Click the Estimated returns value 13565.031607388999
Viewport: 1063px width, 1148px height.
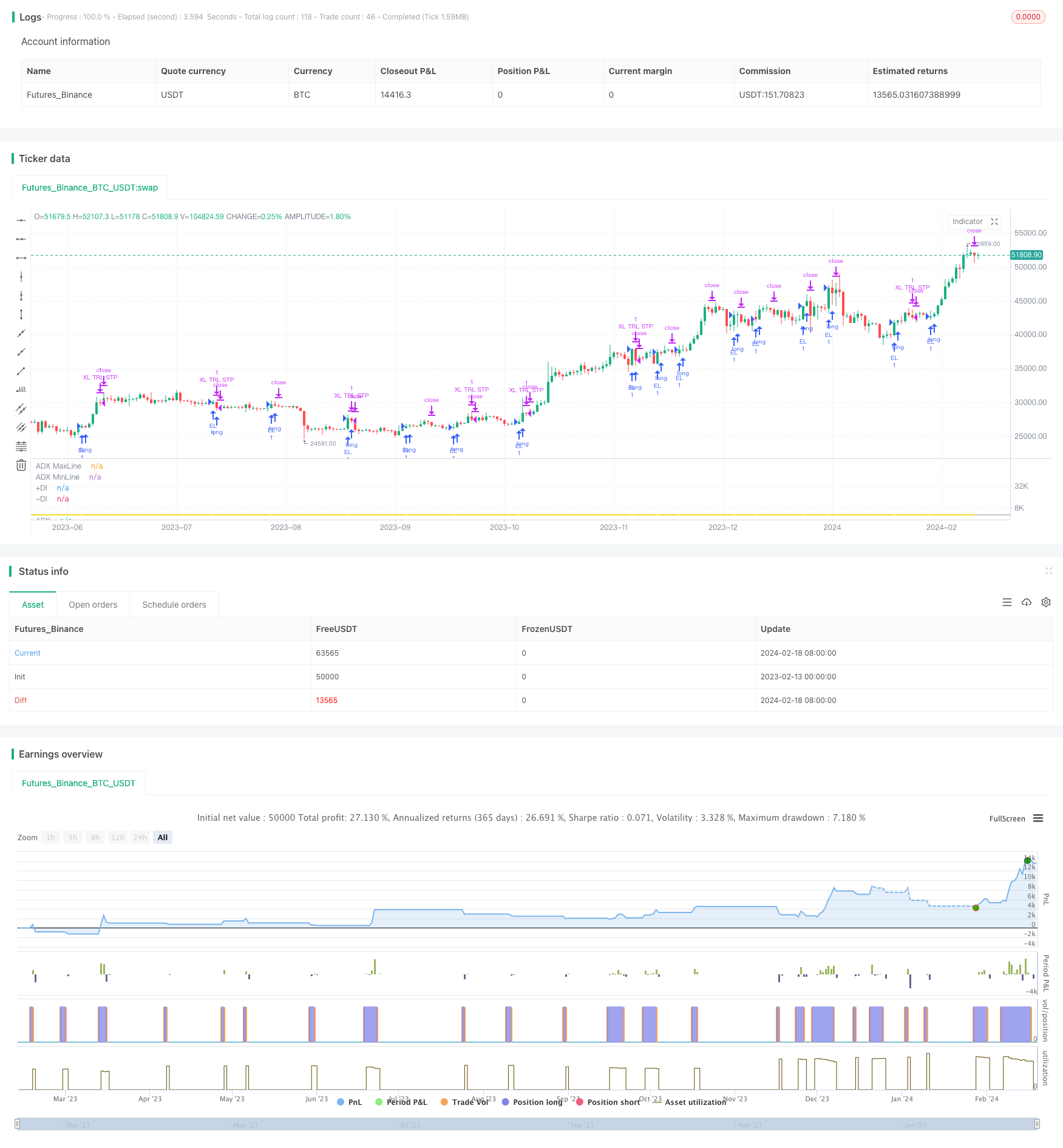pos(917,95)
